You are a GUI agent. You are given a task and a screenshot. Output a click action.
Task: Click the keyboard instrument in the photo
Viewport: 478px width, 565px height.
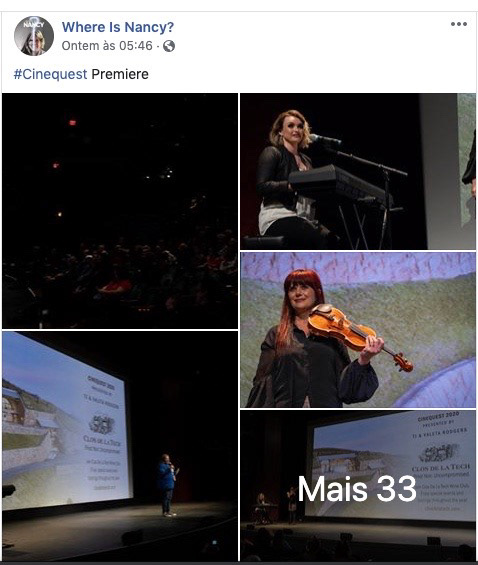point(339,185)
